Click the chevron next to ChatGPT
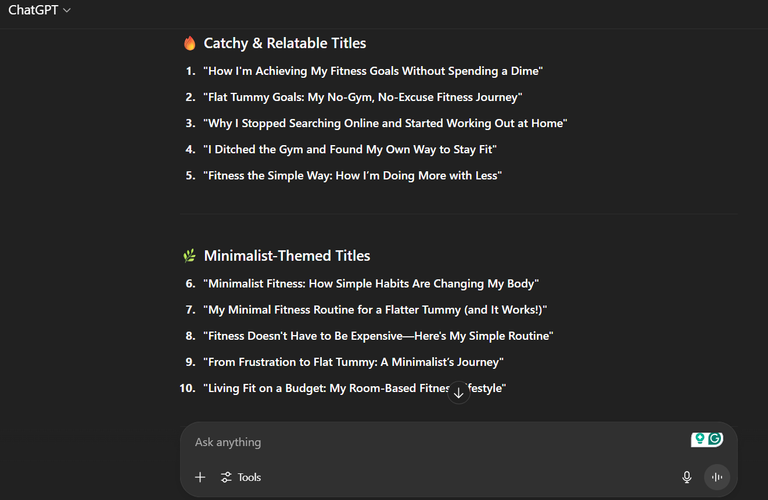 [x=67, y=10]
